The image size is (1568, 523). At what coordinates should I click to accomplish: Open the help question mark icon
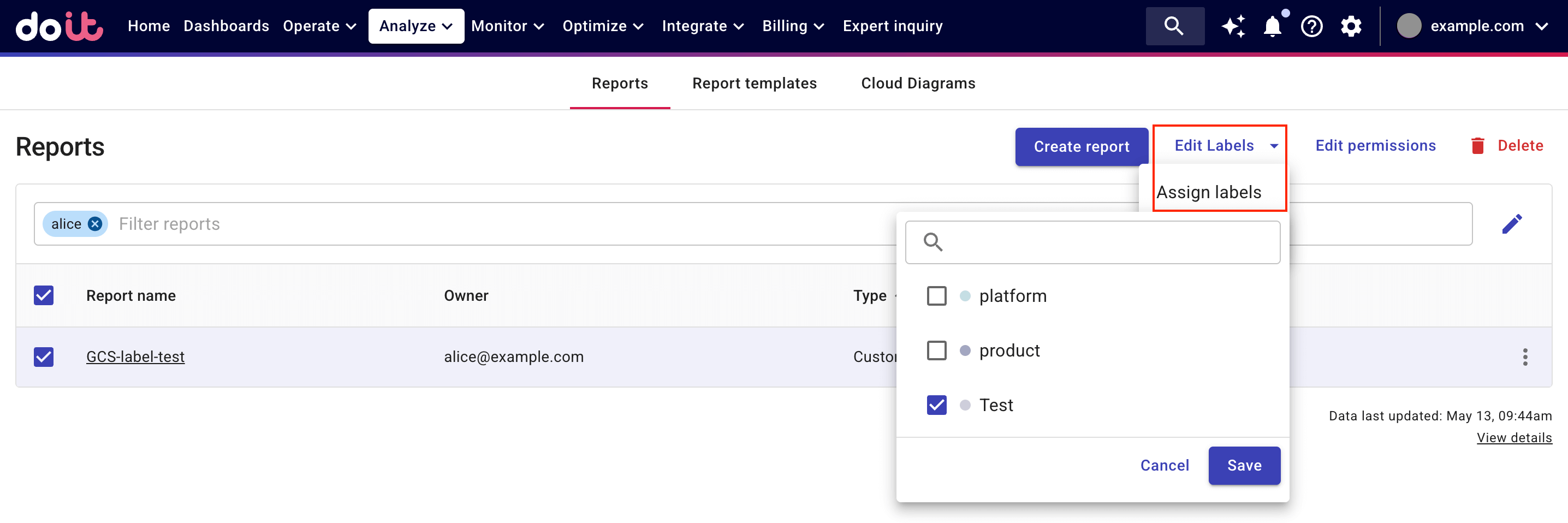(1311, 26)
